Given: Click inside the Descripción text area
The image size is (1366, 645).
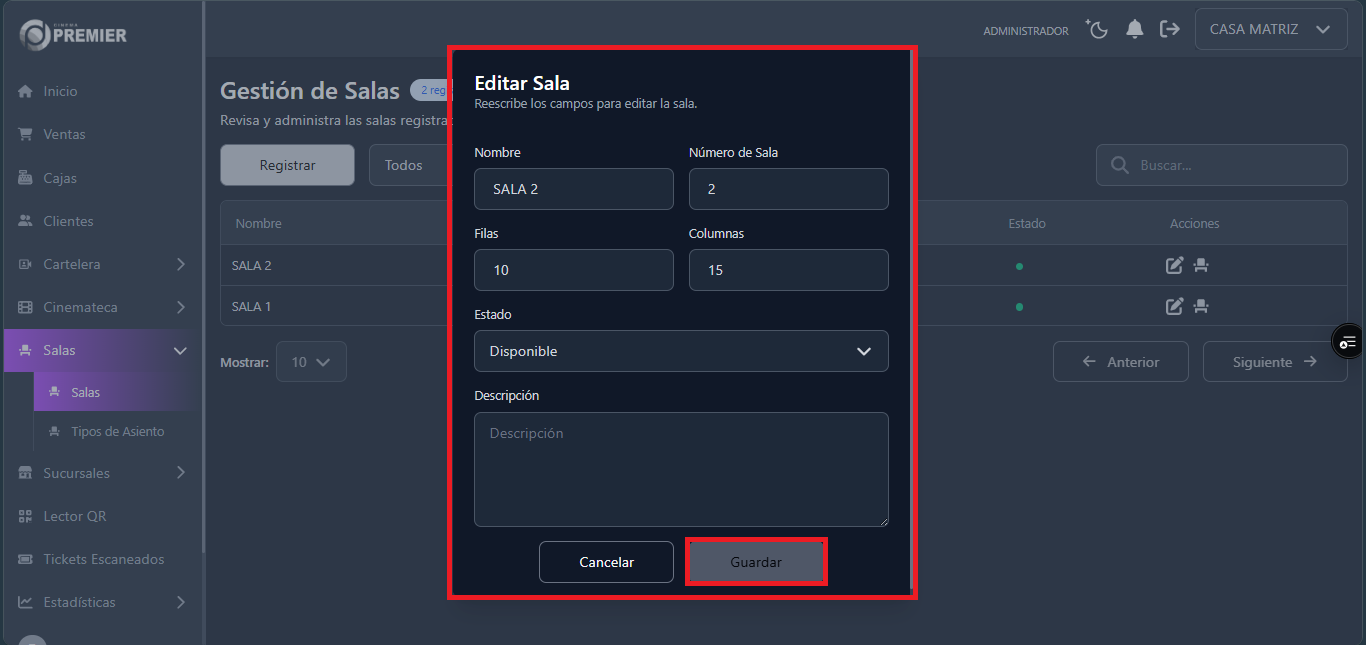Looking at the screenshot, I should tap(681, 469).
